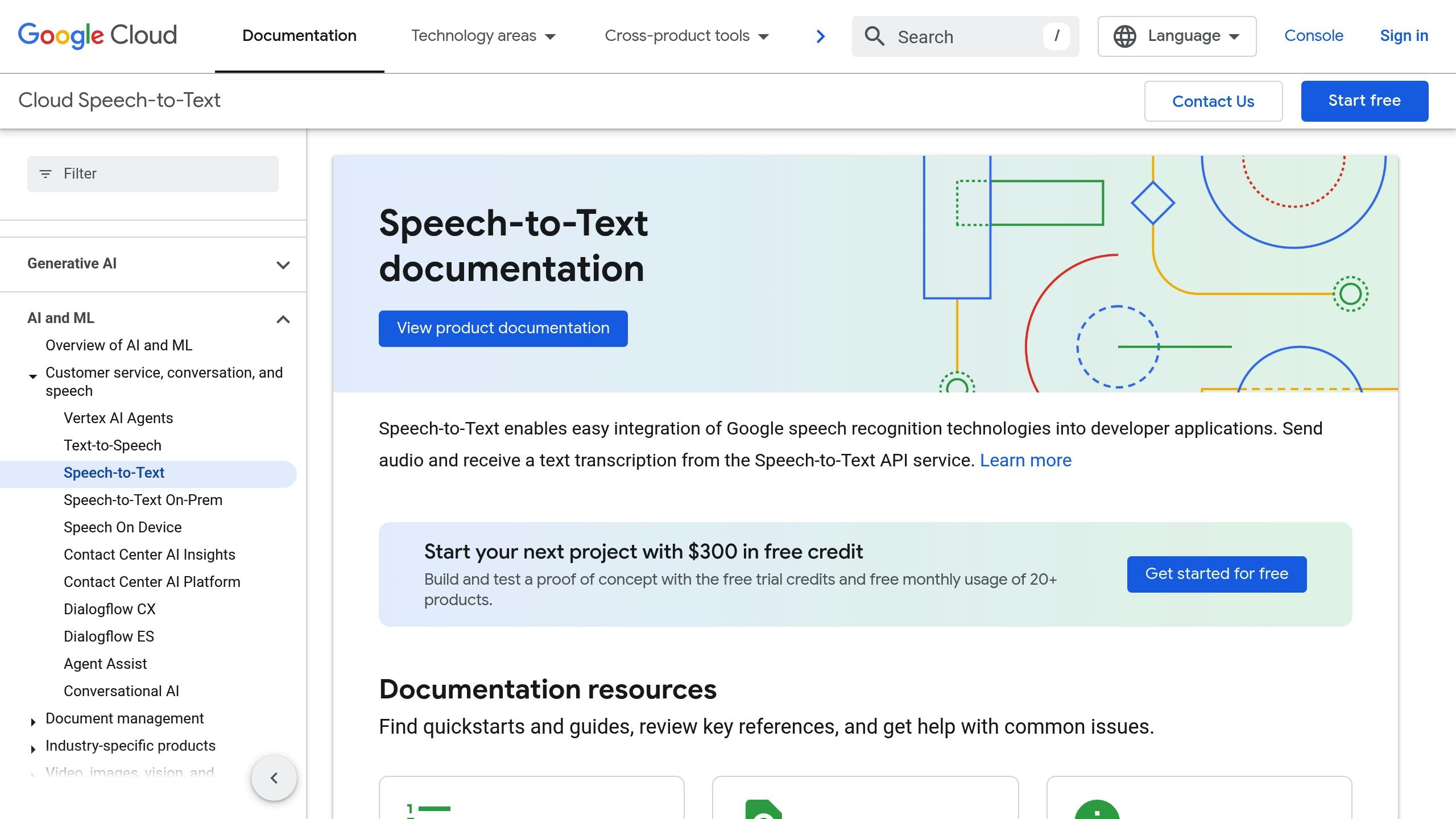The height and width of the screenshot is (819, 1456).
Task: Focus the sidebar Filter field
Action: point(153,174)
